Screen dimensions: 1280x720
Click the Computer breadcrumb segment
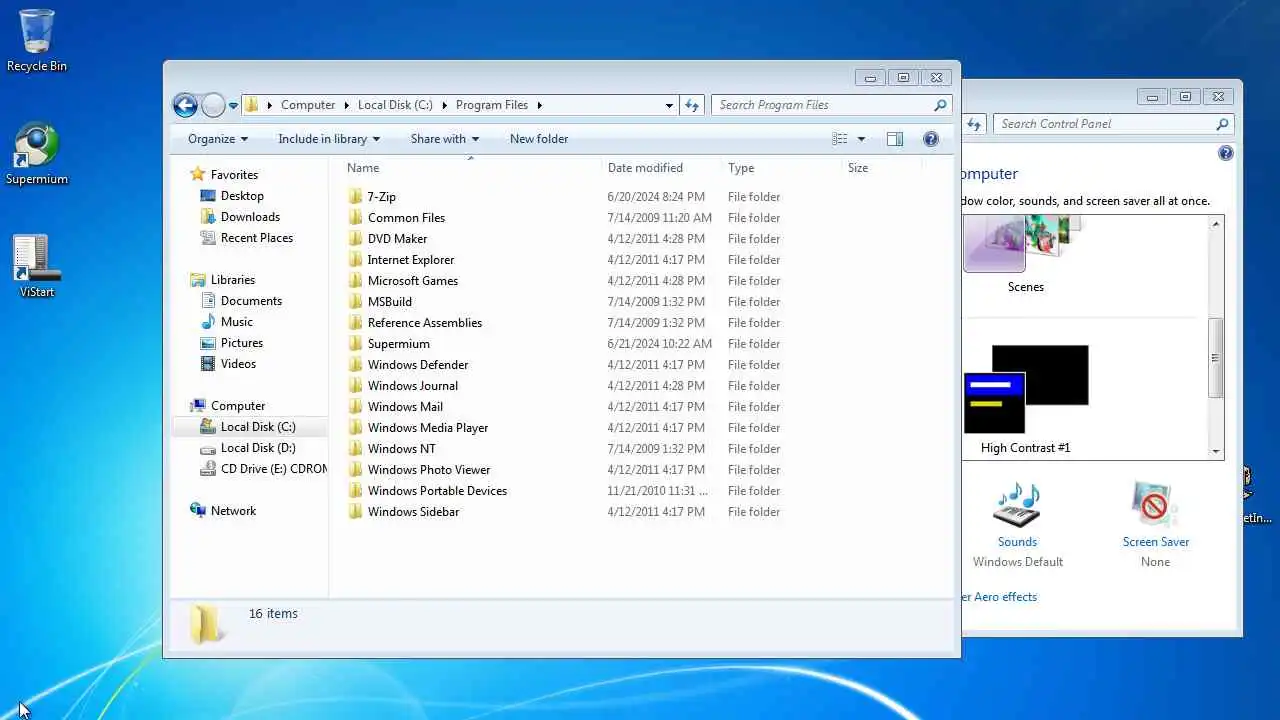click(x=308, y=105)
